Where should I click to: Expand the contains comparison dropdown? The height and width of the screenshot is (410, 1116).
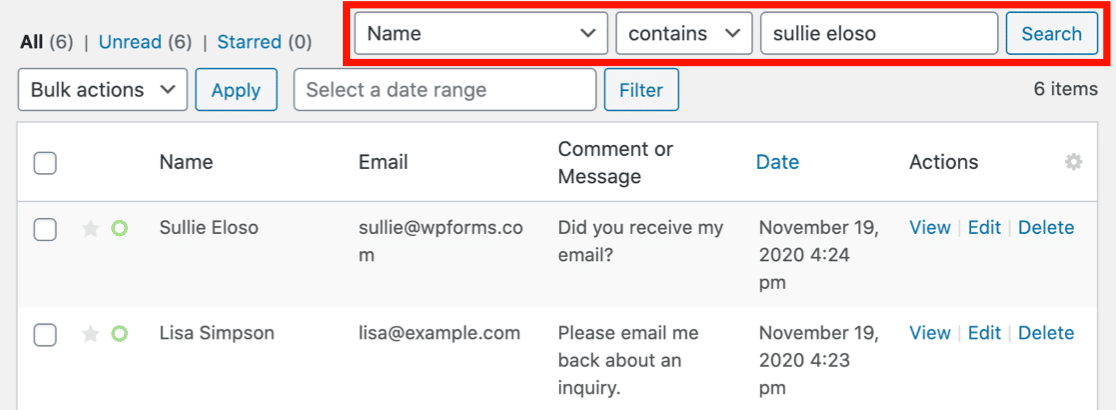coord(684,34)
